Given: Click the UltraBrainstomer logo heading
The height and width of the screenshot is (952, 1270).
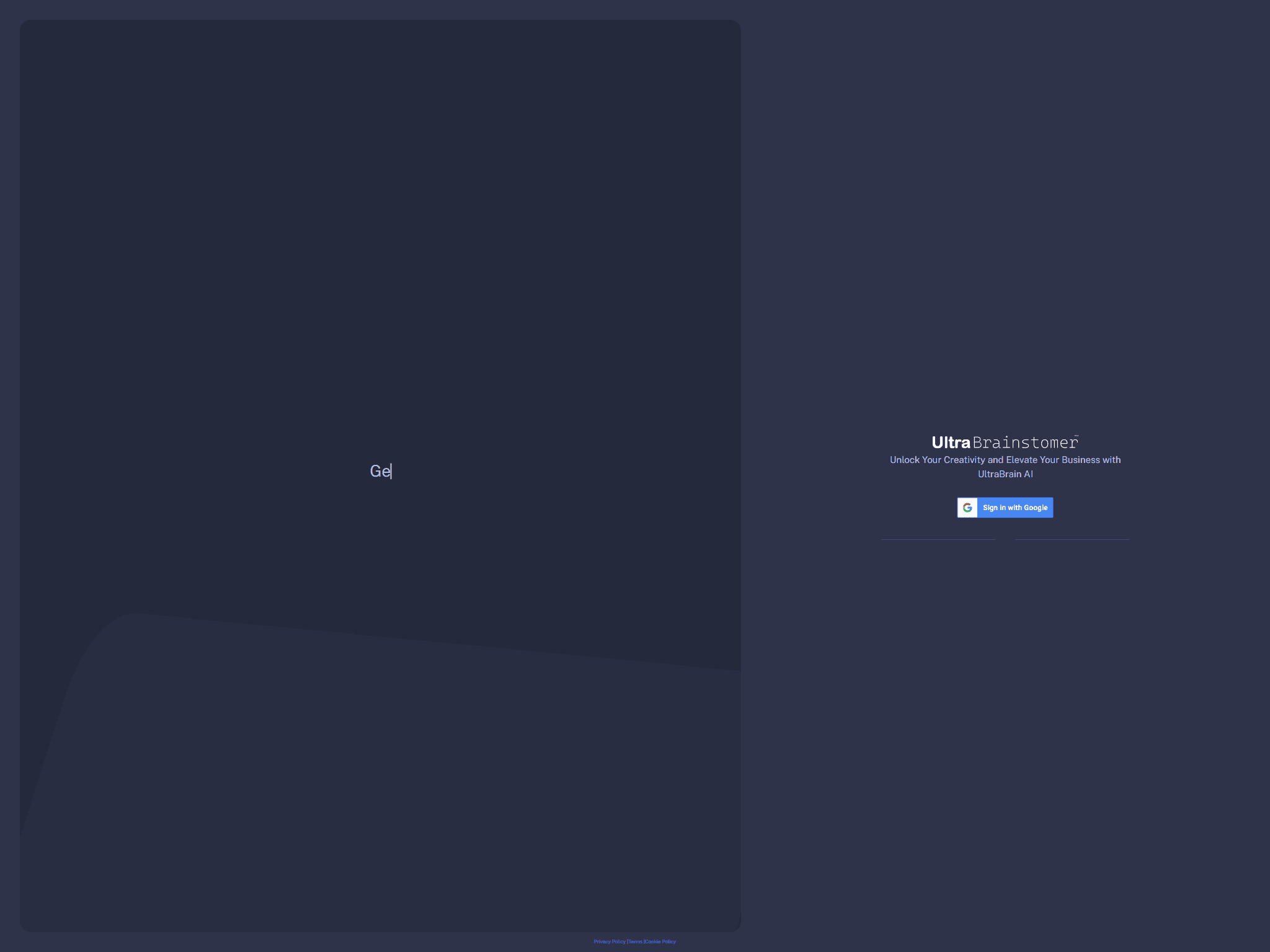Looking at the screenshot, I should [x=1005, y=443].
